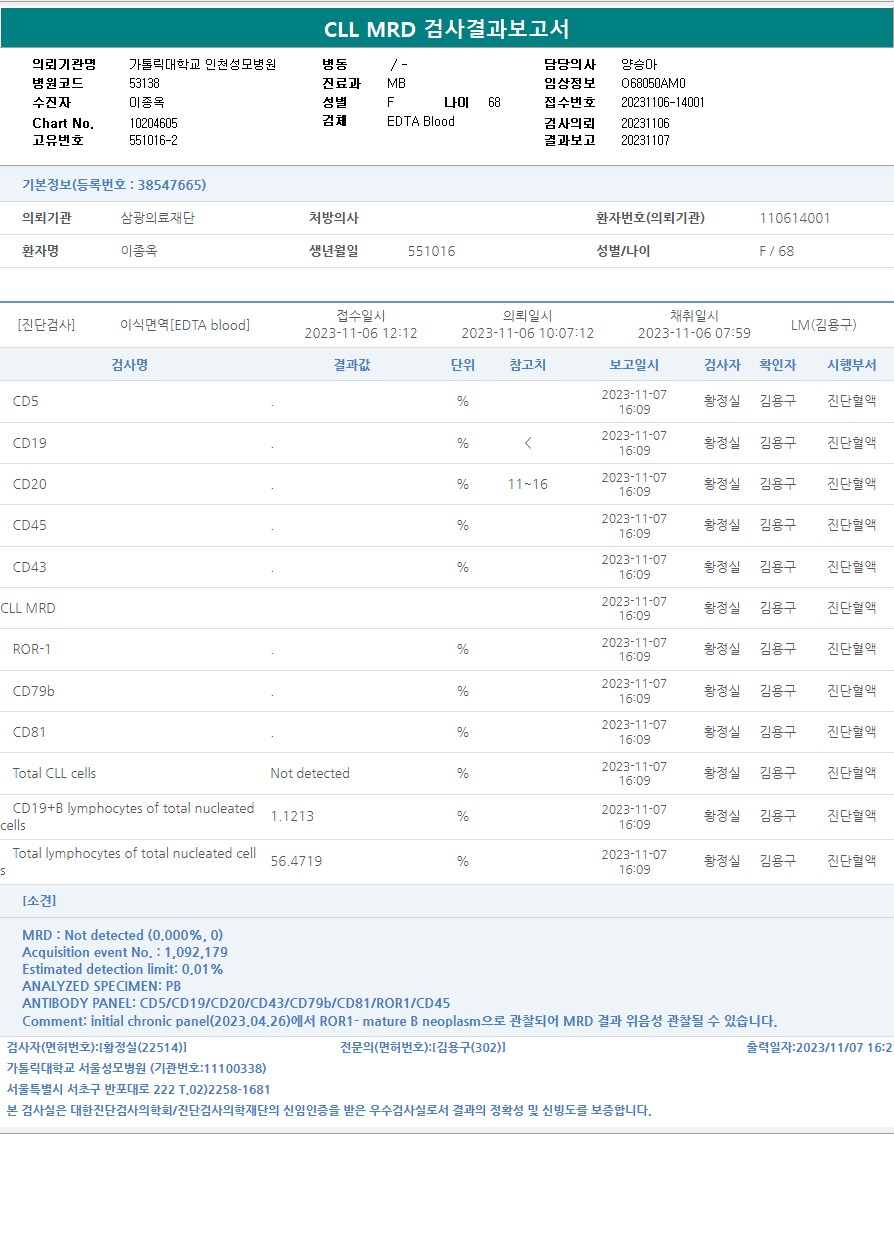This screenshot has width=894, height=1246.
Task: Click the 단위 column header
Action: click(x=463, y=365)
